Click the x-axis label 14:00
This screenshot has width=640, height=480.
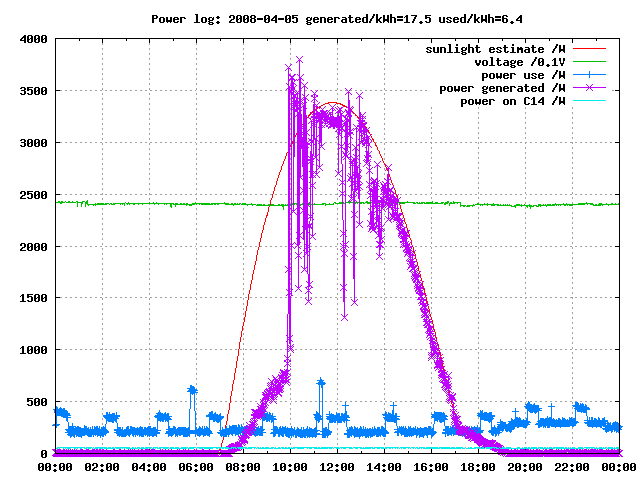pyautogui.click(x=384, y=467)
